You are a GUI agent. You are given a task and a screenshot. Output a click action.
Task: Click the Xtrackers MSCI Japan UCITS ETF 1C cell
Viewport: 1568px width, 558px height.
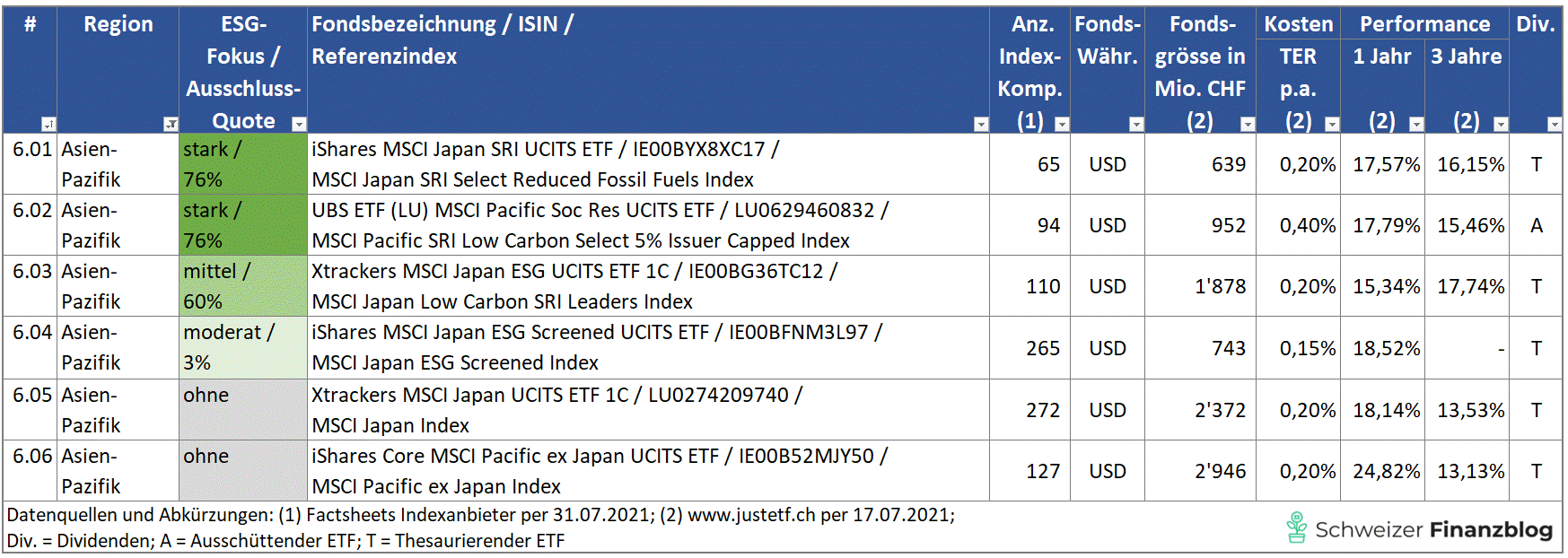pos(646,410)
